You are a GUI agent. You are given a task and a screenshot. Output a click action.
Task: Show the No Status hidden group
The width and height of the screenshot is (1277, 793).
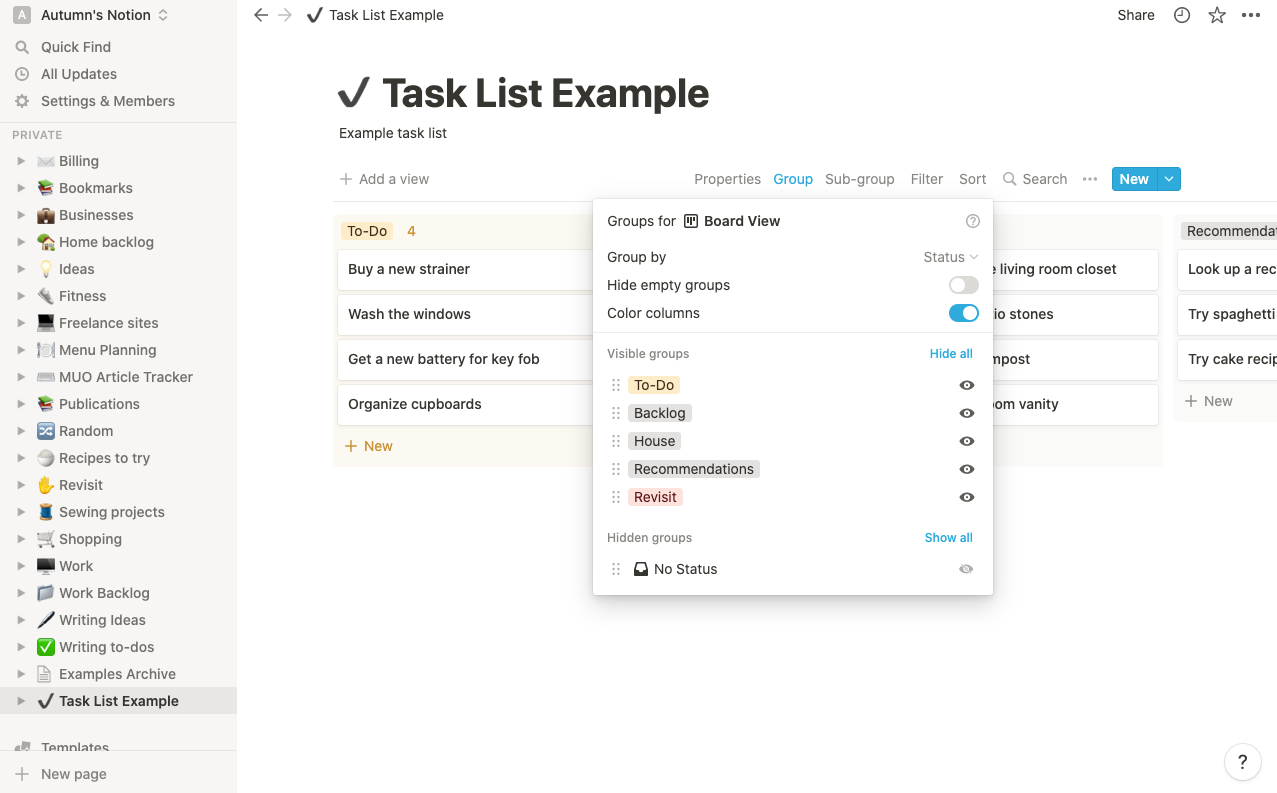pos(966,569)
